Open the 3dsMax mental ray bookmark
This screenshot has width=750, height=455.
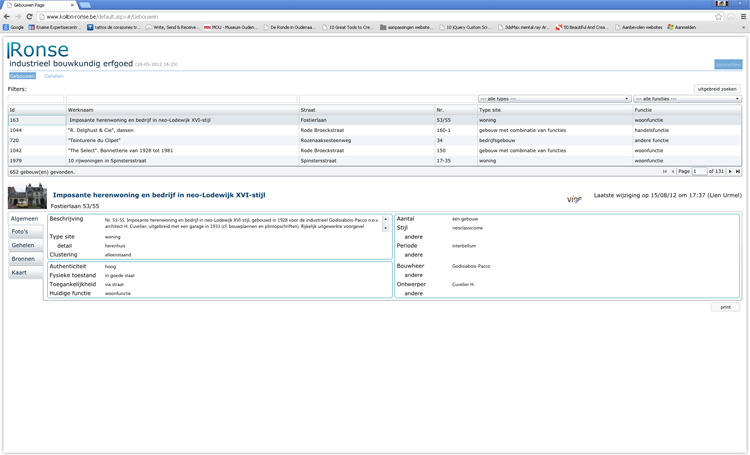524,27
